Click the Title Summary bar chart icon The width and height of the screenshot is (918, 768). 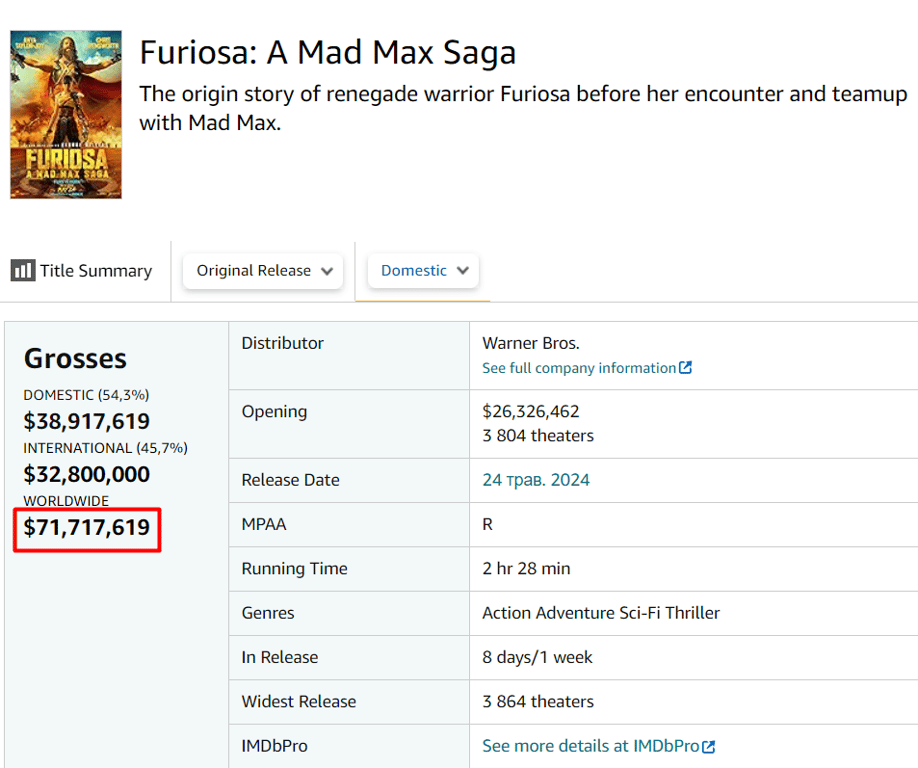tap(22, 271)
